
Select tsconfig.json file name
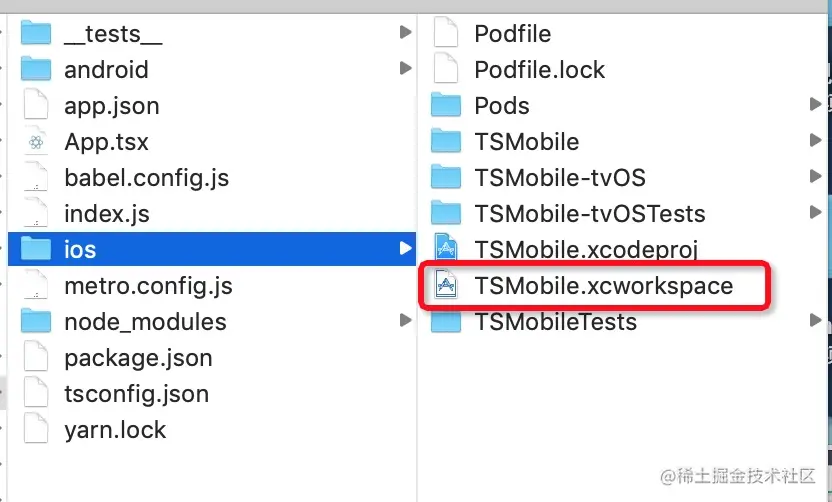tap(136, 394)
